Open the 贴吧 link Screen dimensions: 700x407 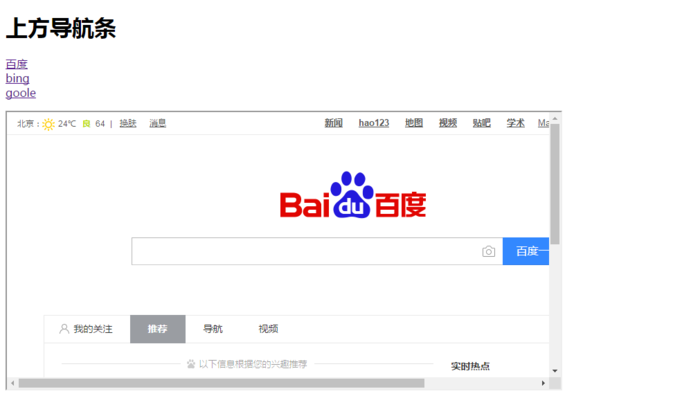click(x=482, y=123)
